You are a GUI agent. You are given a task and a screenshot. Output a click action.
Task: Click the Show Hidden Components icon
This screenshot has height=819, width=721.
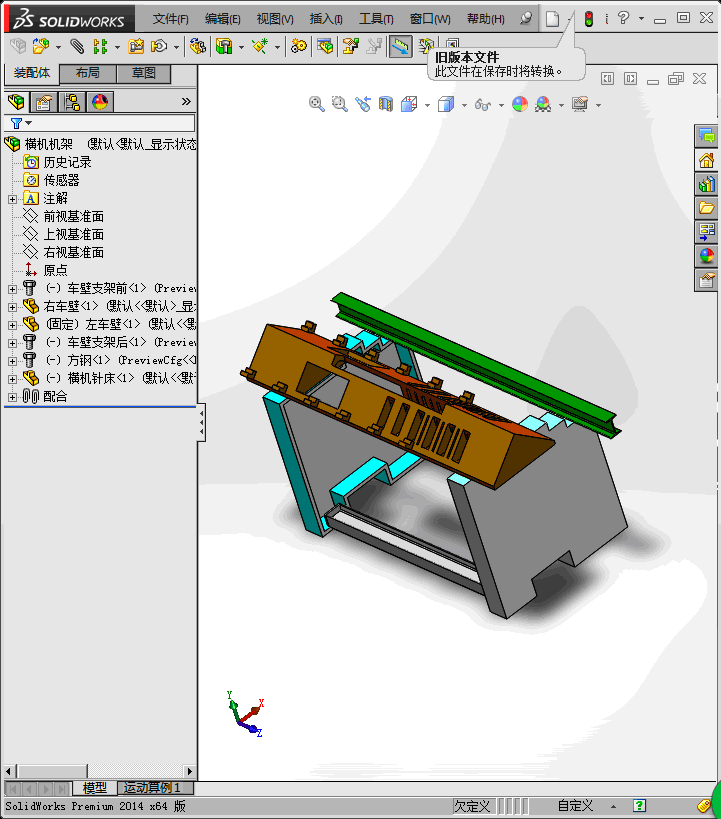[x=197, y=46]
